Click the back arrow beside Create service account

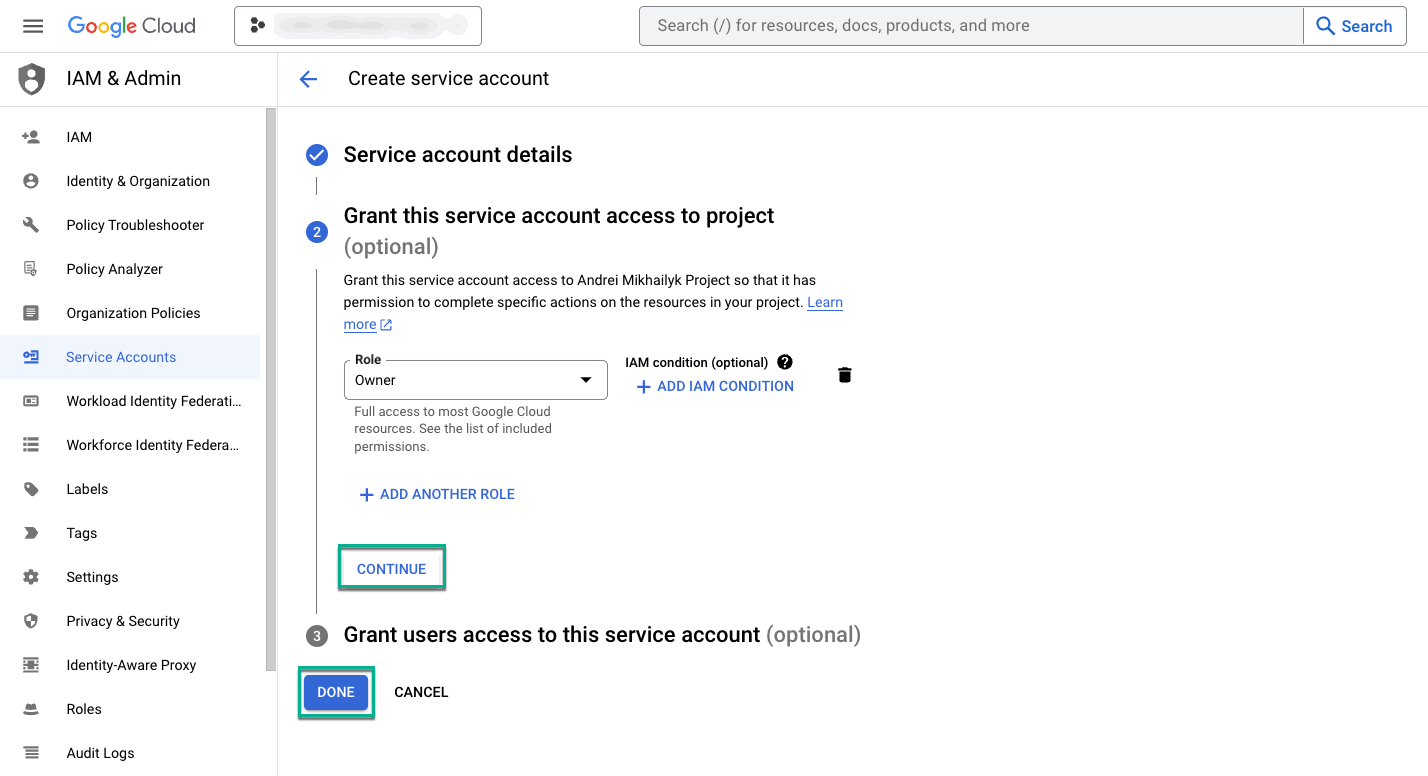click(308, 79)
